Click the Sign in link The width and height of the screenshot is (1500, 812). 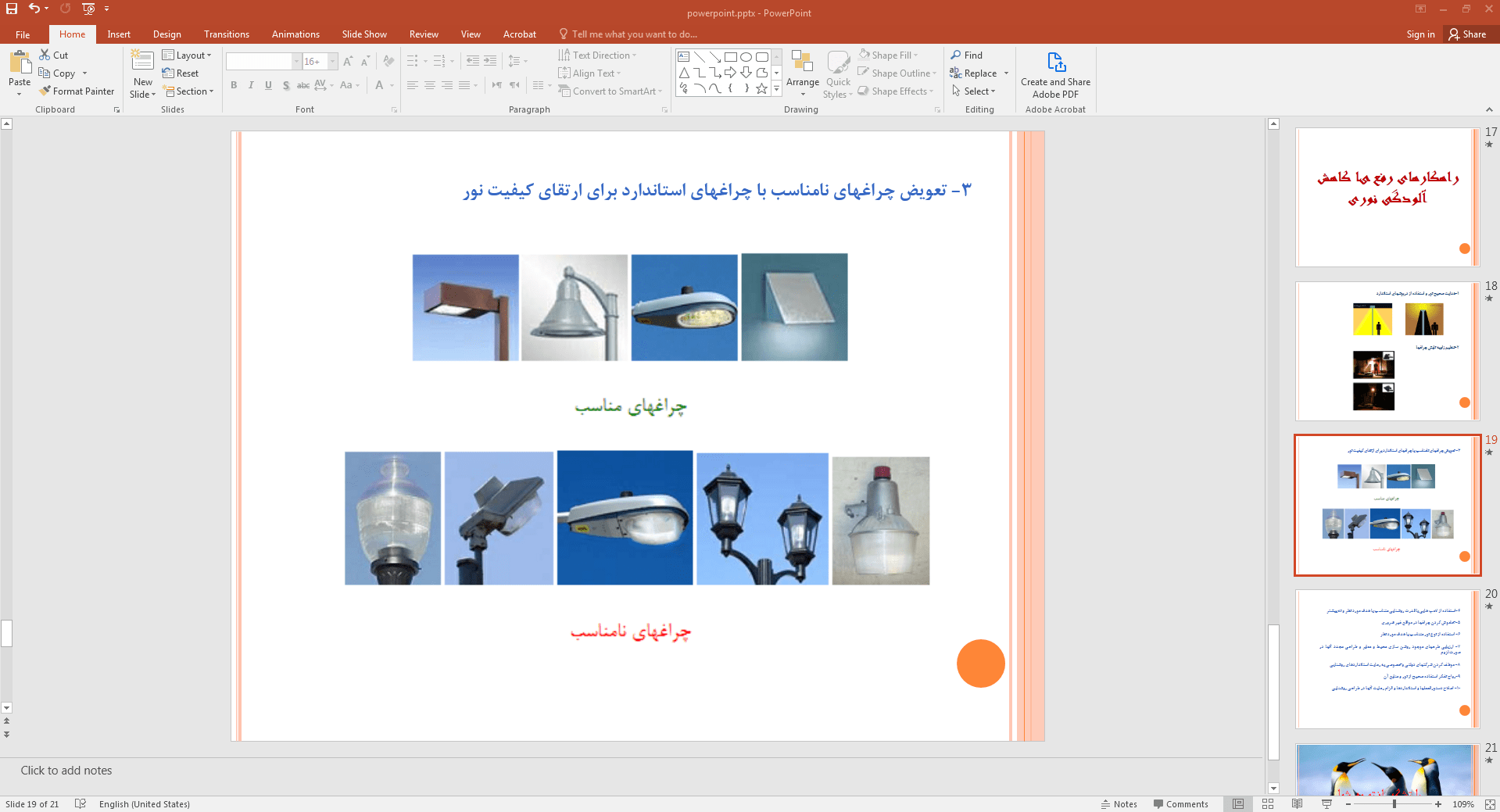pyautogui.click(x=1420, y=34)
